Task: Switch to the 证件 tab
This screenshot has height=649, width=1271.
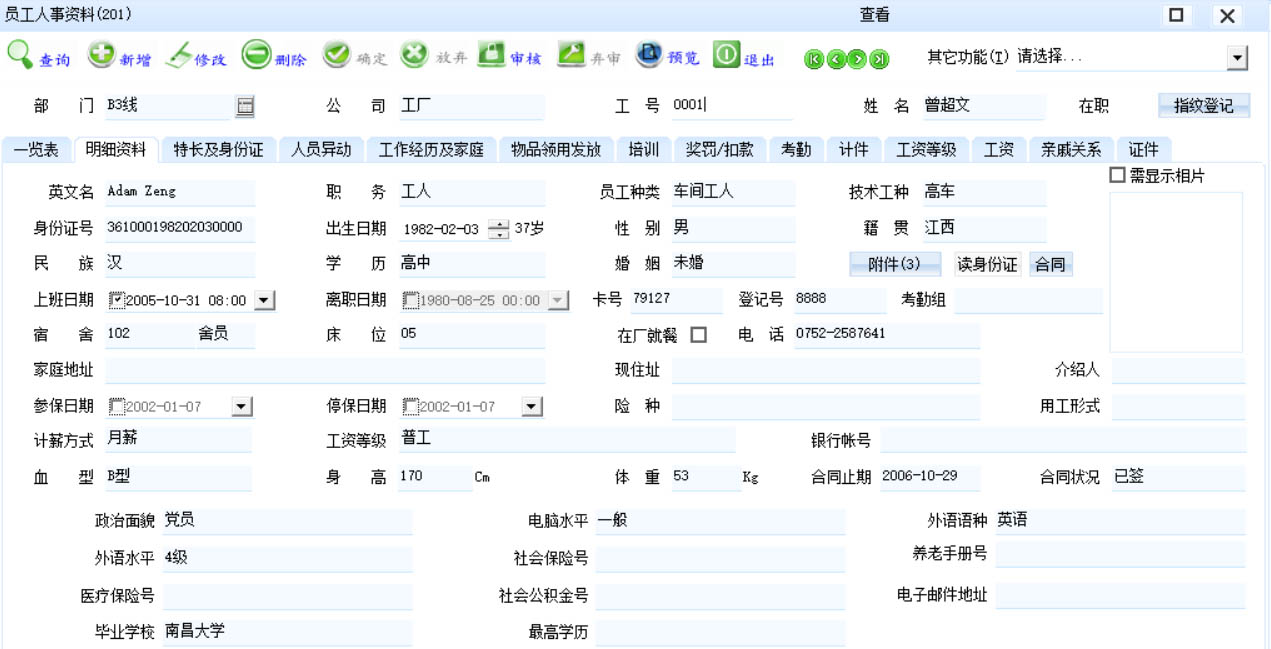Action: click(x=1143, y=149)
